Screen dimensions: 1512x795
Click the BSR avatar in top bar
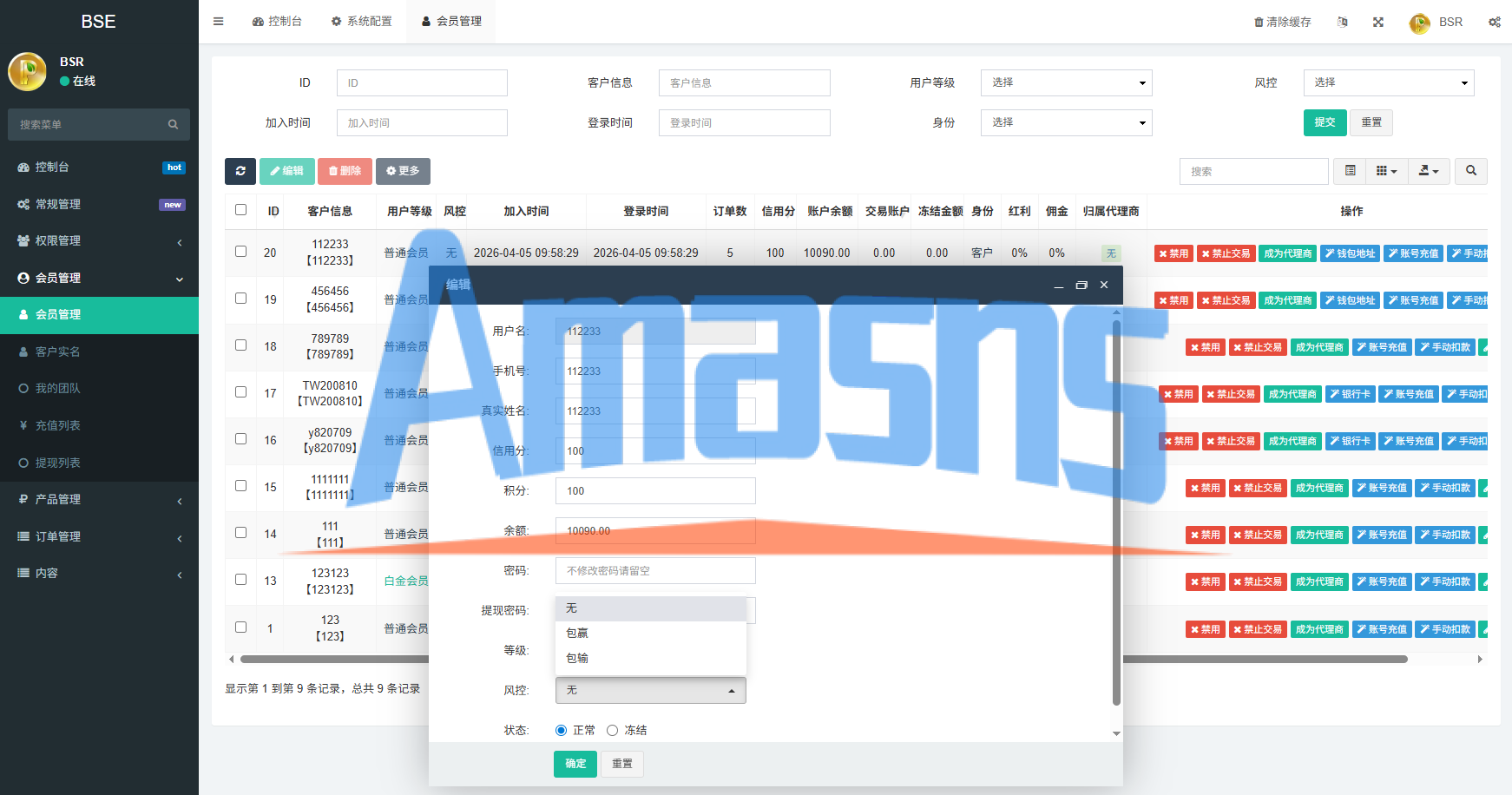tap(1420, 23)
